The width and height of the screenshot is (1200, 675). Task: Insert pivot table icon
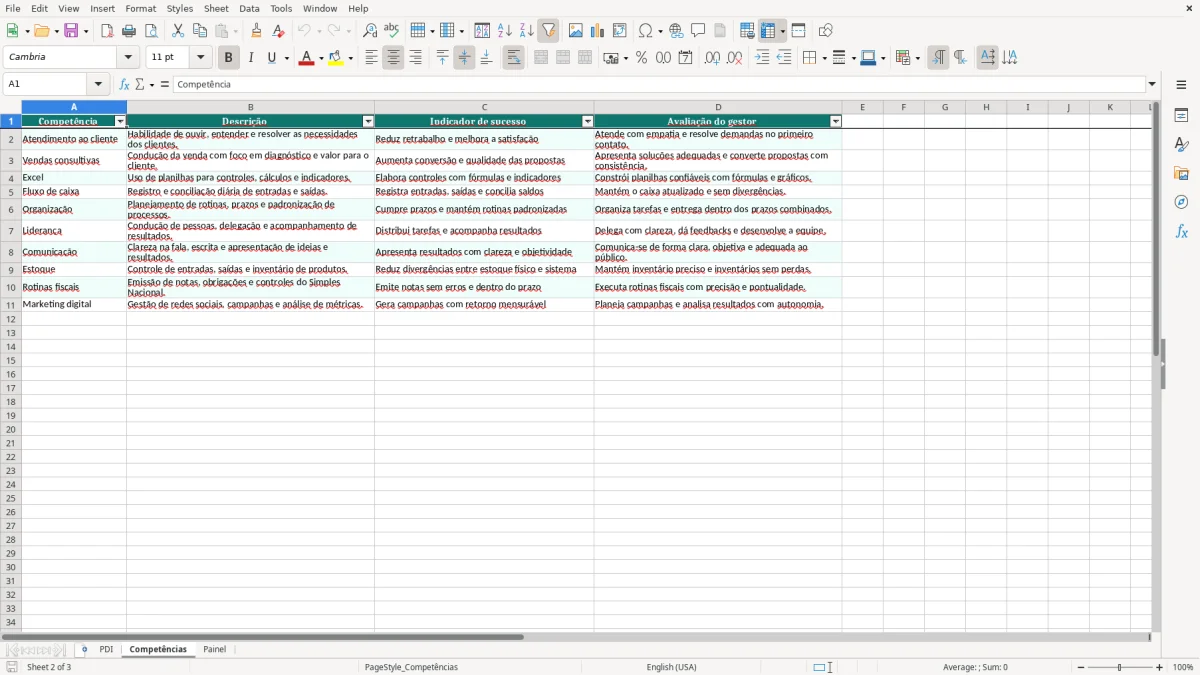coord(620,31)
